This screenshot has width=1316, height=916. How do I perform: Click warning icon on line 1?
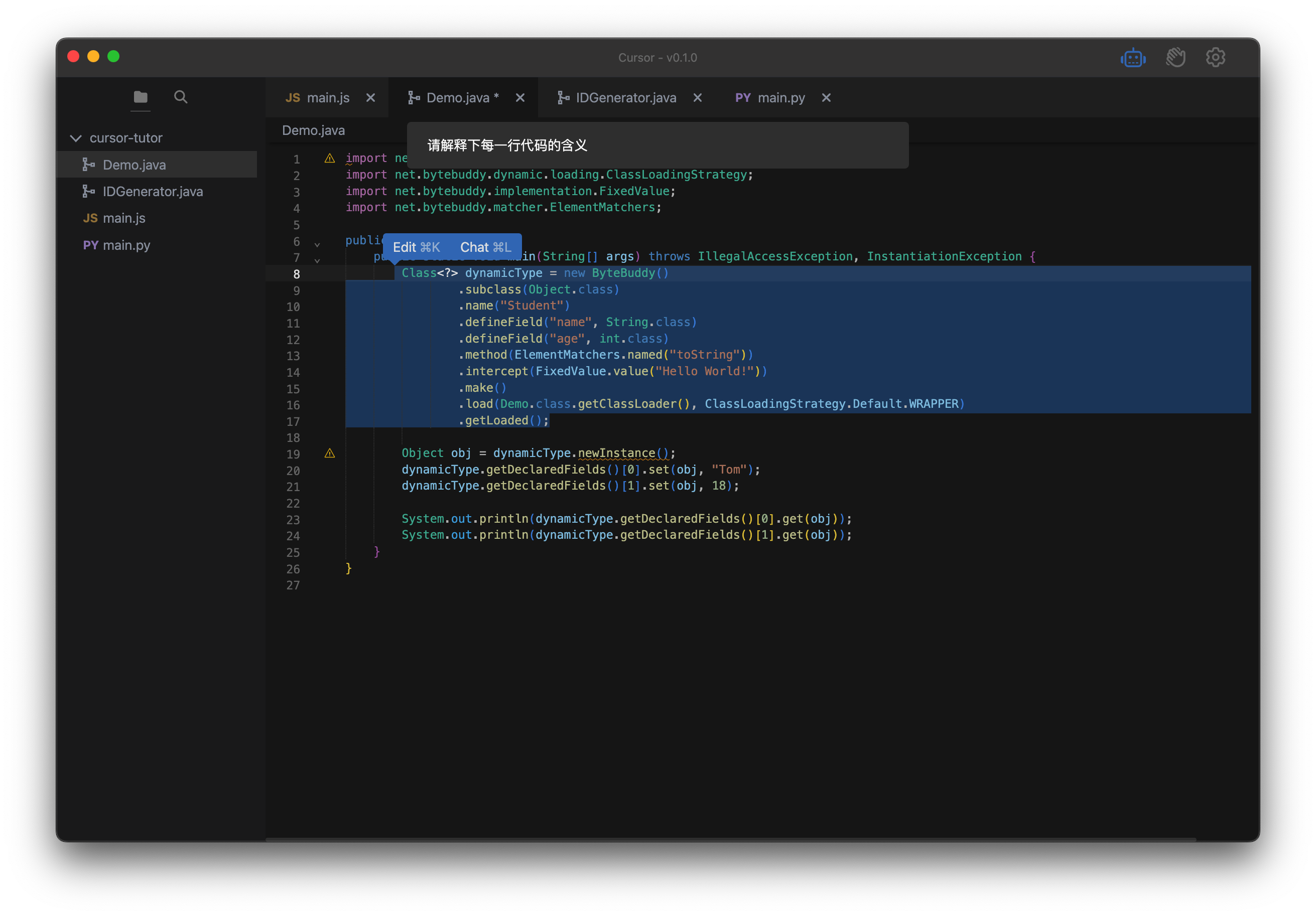(x=330, y=158)
